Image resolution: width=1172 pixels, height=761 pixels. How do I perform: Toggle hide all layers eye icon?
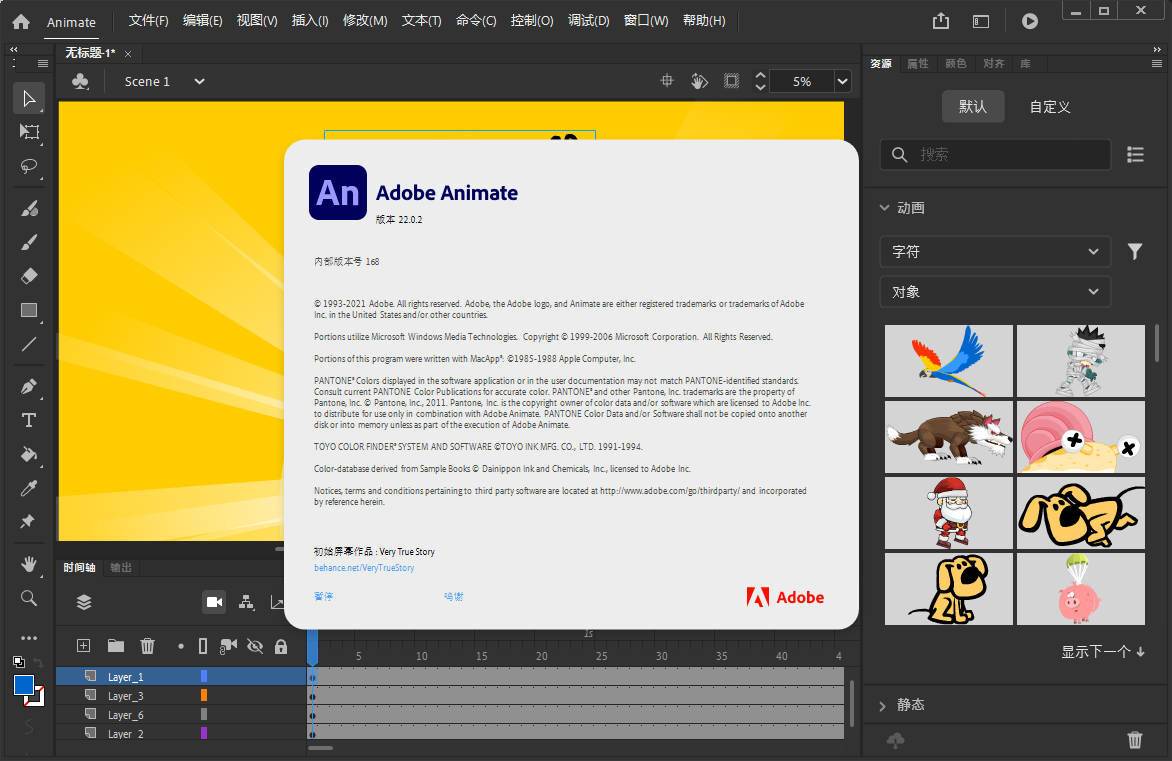point(255,646)
